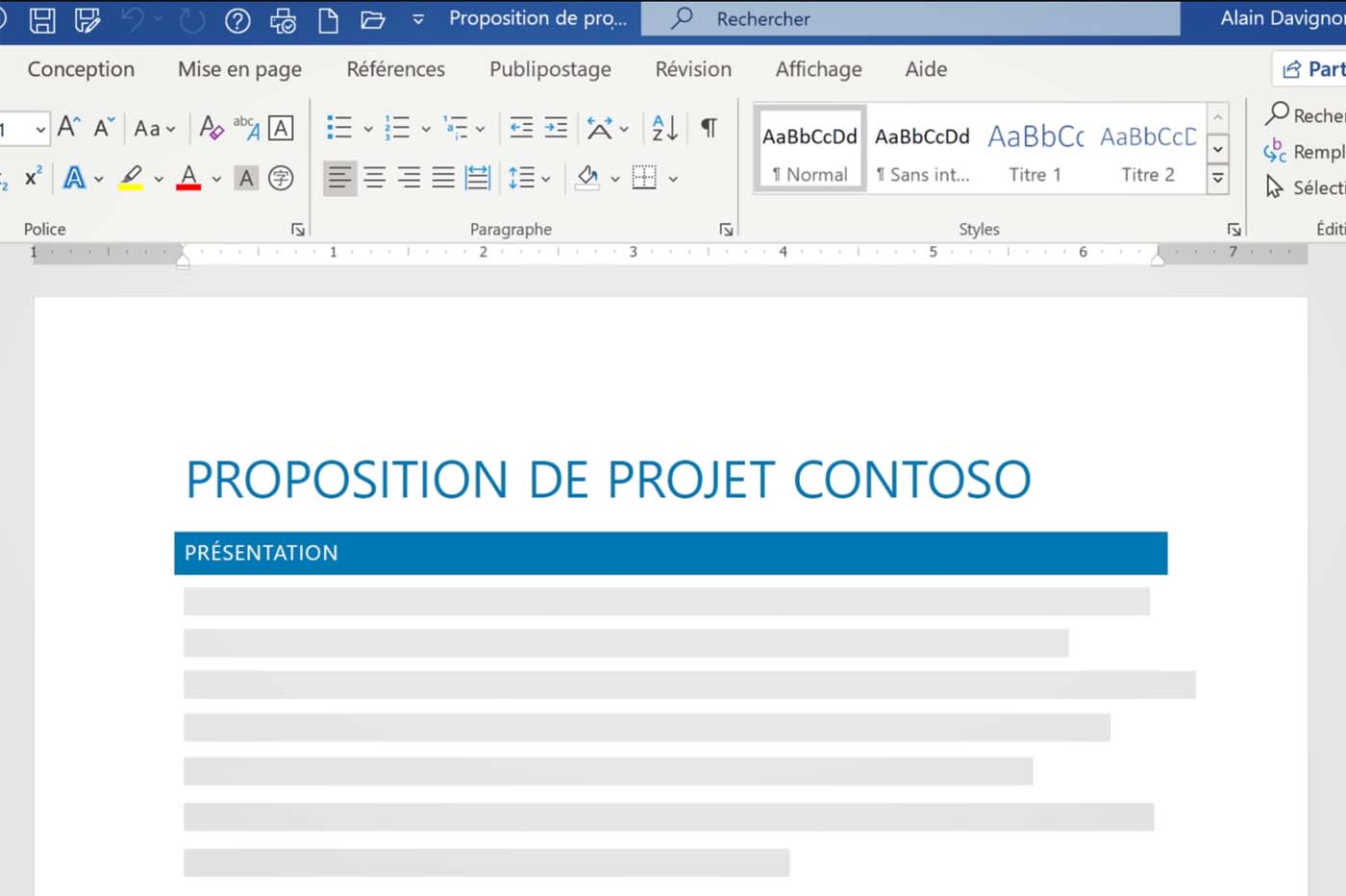This screenshot has height=896, width=1346.
Task: Apply the Titre 2 style
Action: coord(1148,149)
